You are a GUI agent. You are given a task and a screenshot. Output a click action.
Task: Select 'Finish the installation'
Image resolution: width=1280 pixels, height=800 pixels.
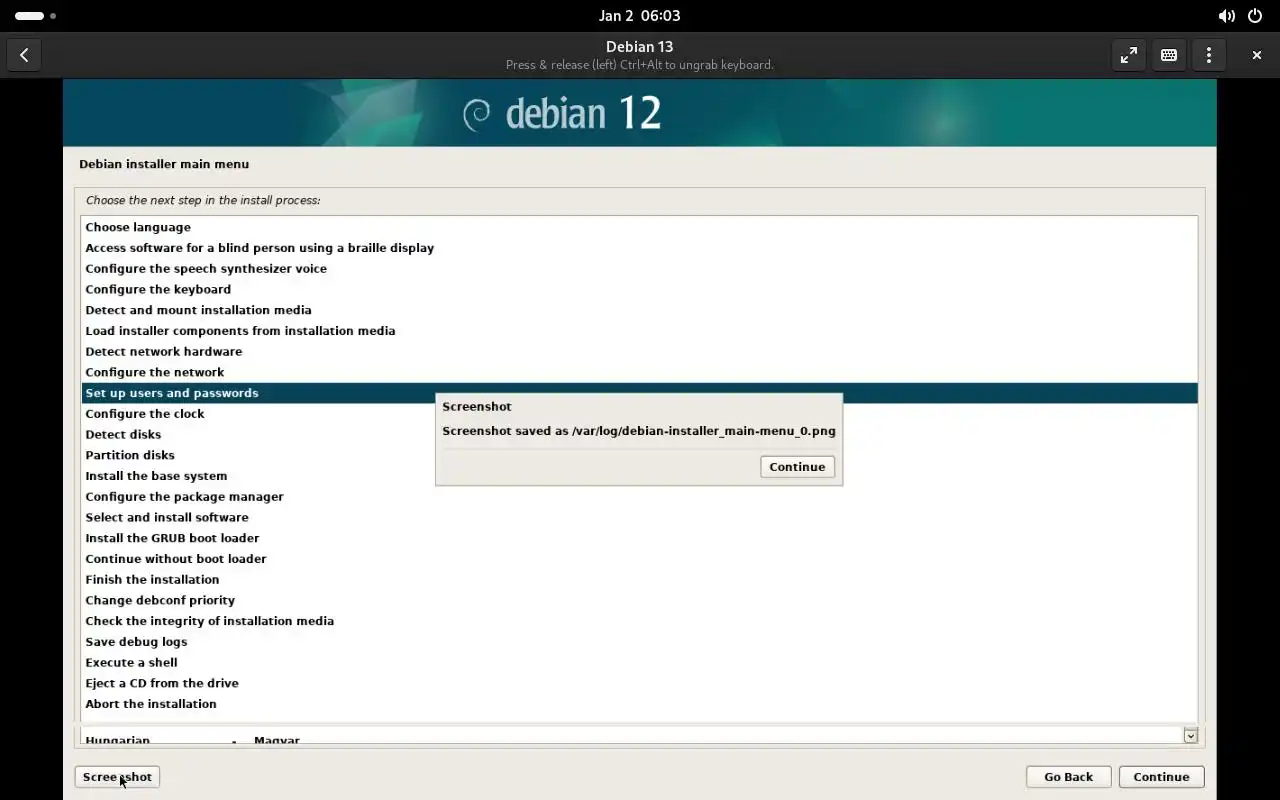click(639, 580)
